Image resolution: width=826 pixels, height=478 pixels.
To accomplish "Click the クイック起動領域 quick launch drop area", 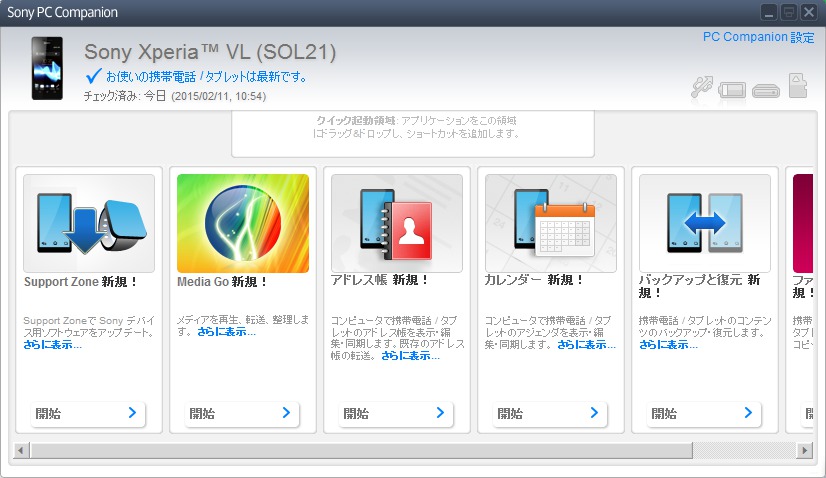I will coord(413,134).
